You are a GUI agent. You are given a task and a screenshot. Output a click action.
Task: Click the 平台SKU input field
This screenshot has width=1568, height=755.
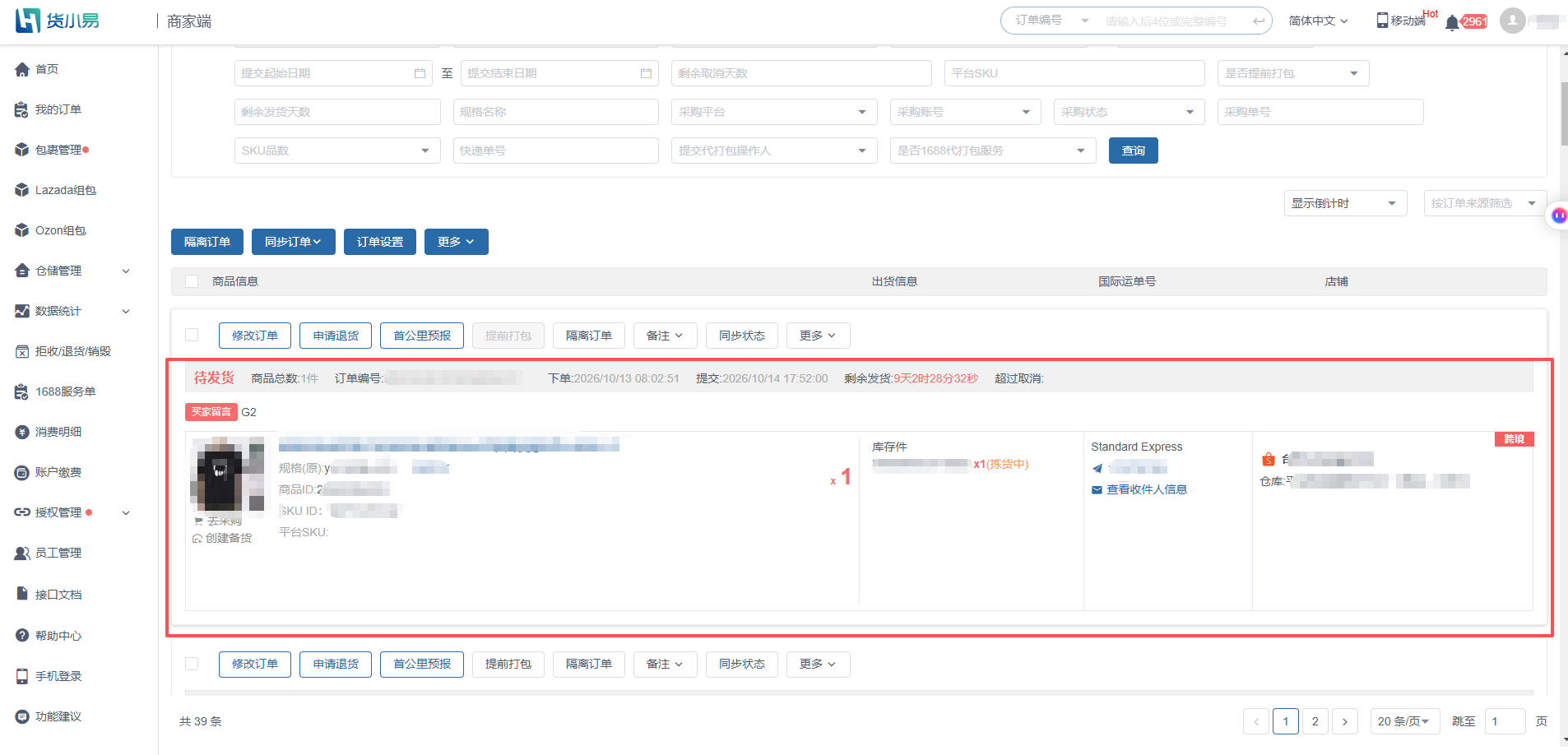1074,73
